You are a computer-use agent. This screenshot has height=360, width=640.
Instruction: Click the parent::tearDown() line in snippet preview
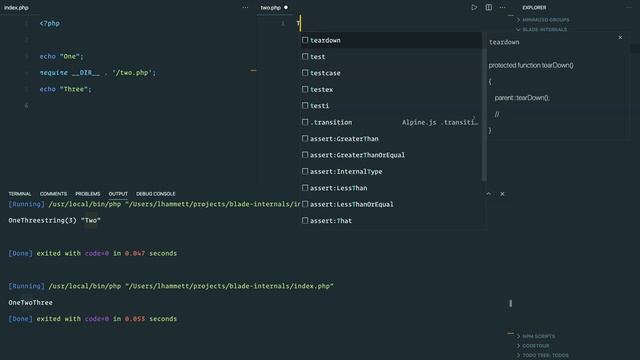tap(522, 98)
